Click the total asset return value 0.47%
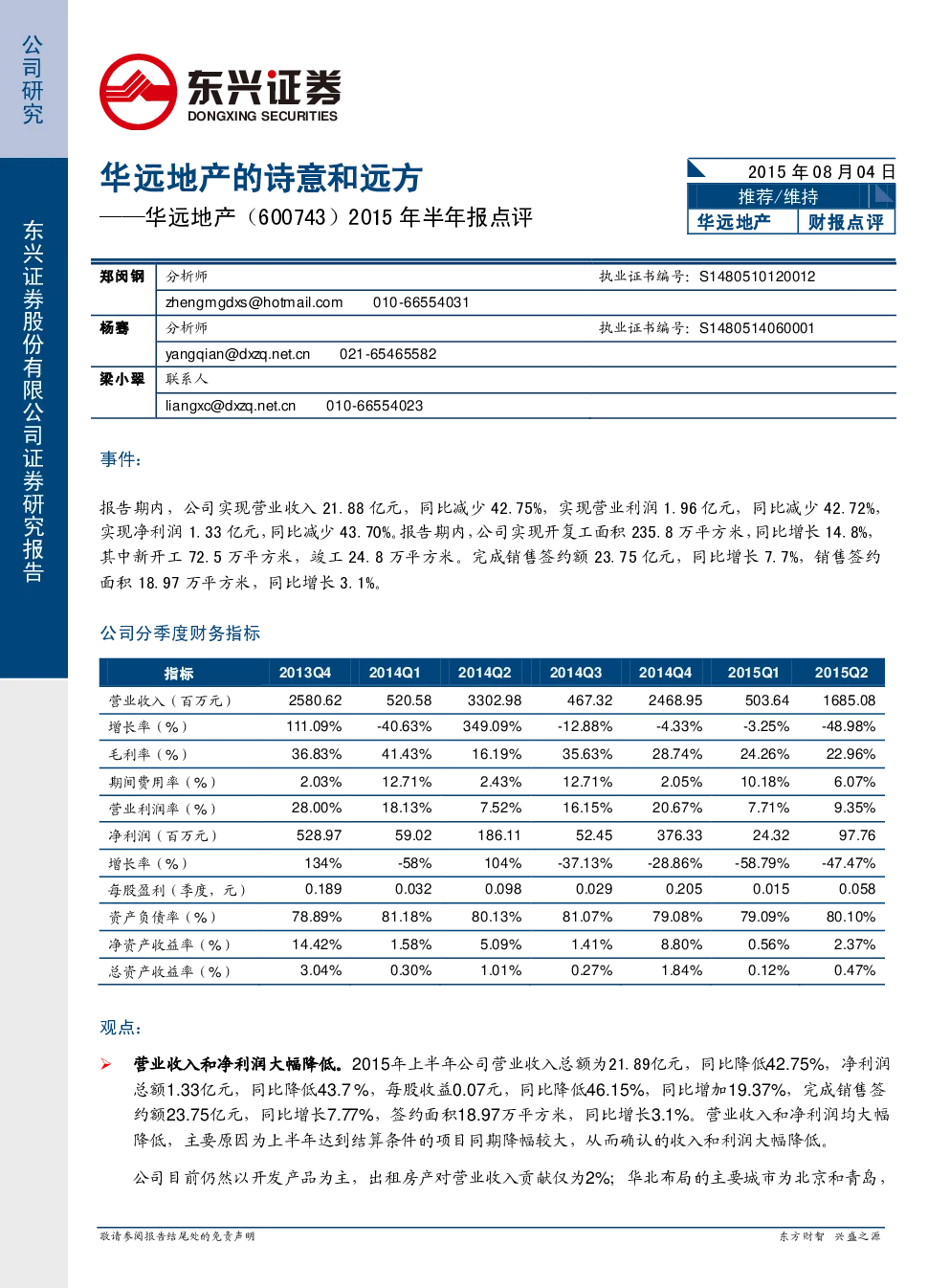Image resolution: width=950 pixels, height=1288 pixels. (854, 971)
